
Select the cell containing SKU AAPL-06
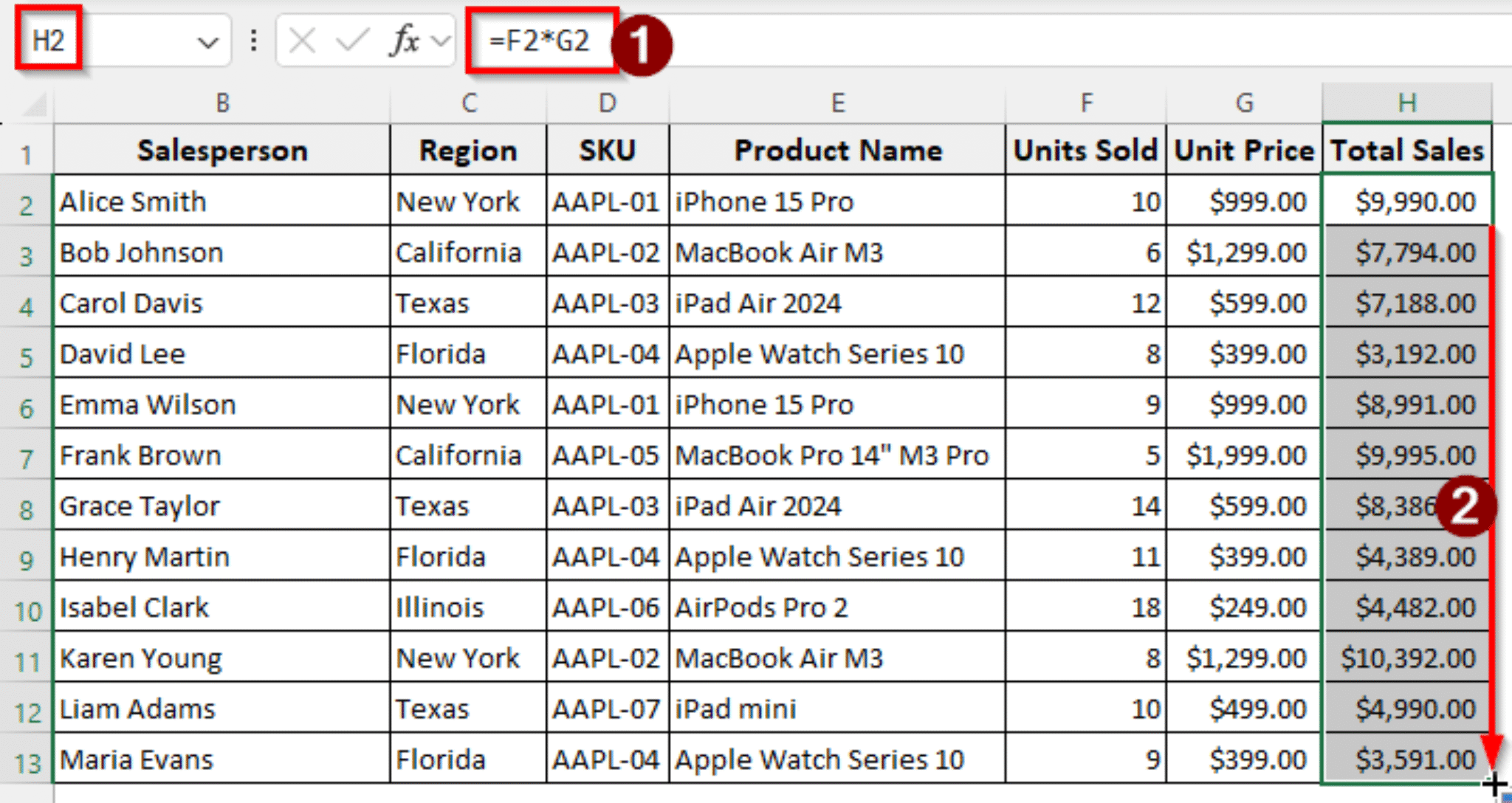pyautogui.click(x=607, y=607)
